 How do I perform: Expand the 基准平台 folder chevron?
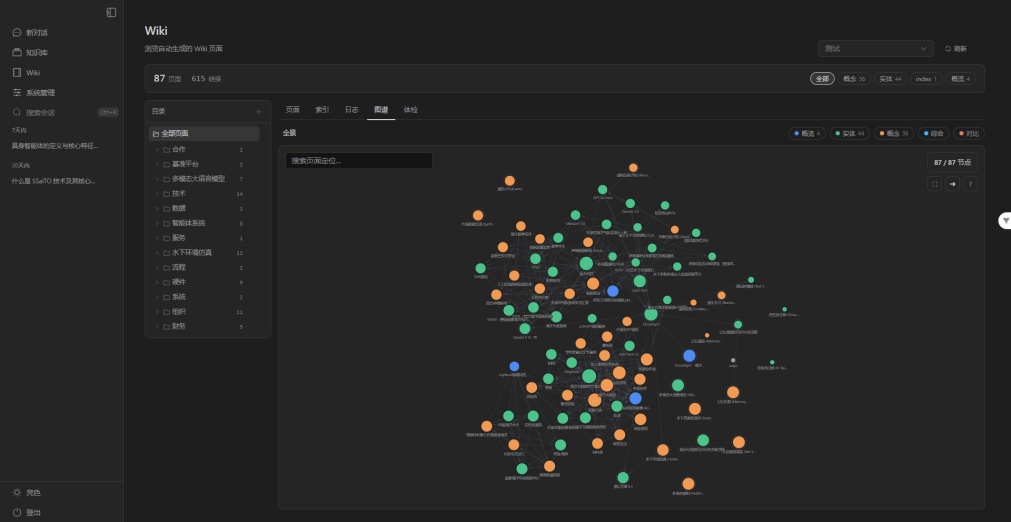click(x=157, y=164)
